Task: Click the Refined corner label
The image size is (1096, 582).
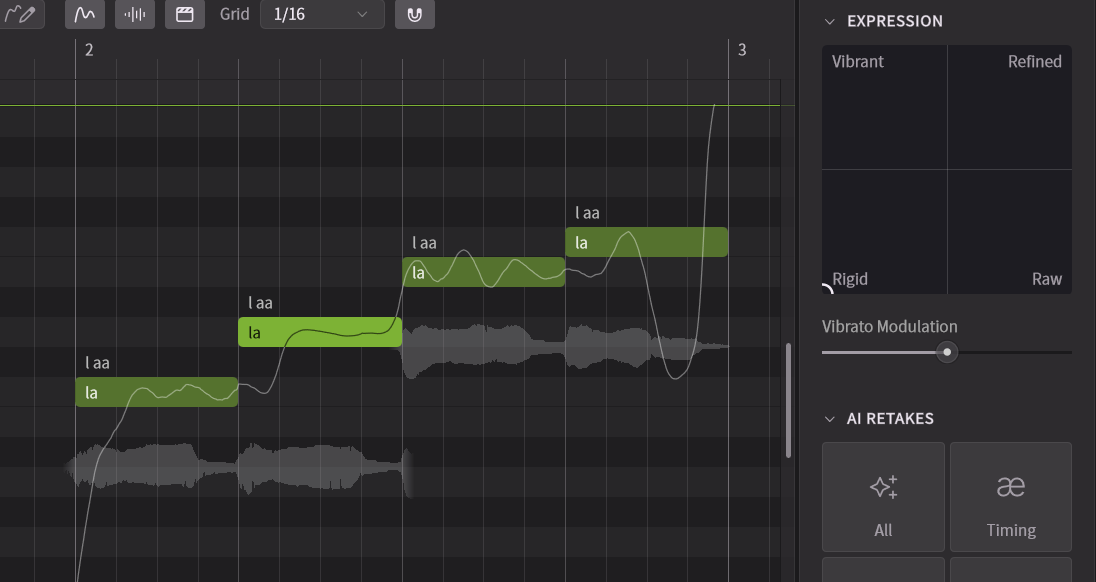Action: point(1034,61)
